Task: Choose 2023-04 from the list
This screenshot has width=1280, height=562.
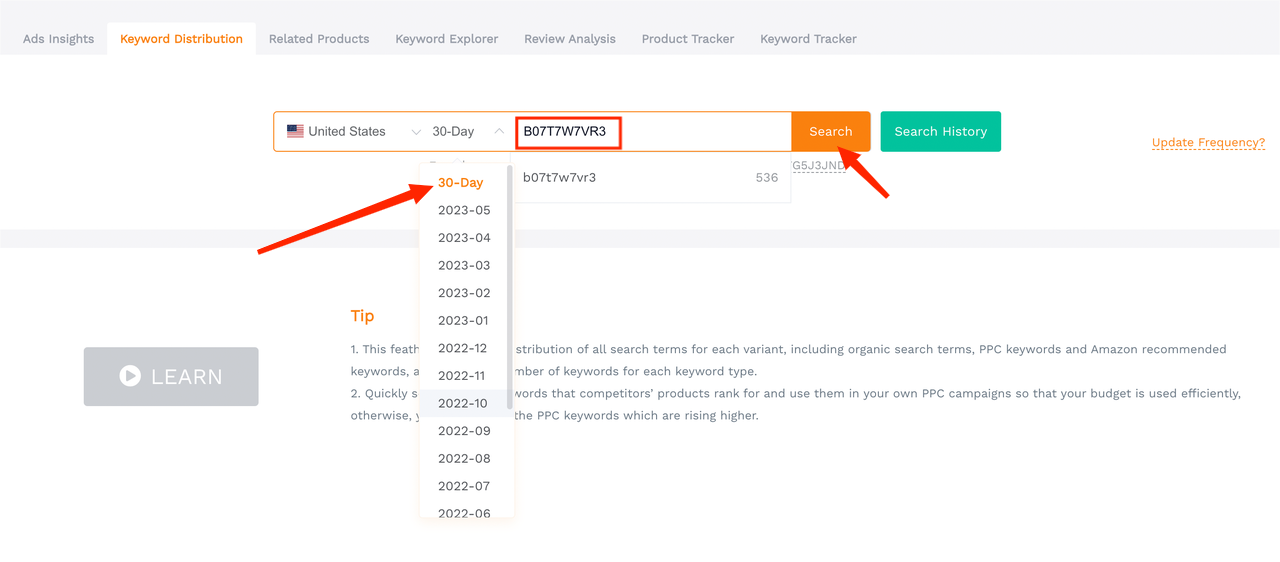Action: 464,238
